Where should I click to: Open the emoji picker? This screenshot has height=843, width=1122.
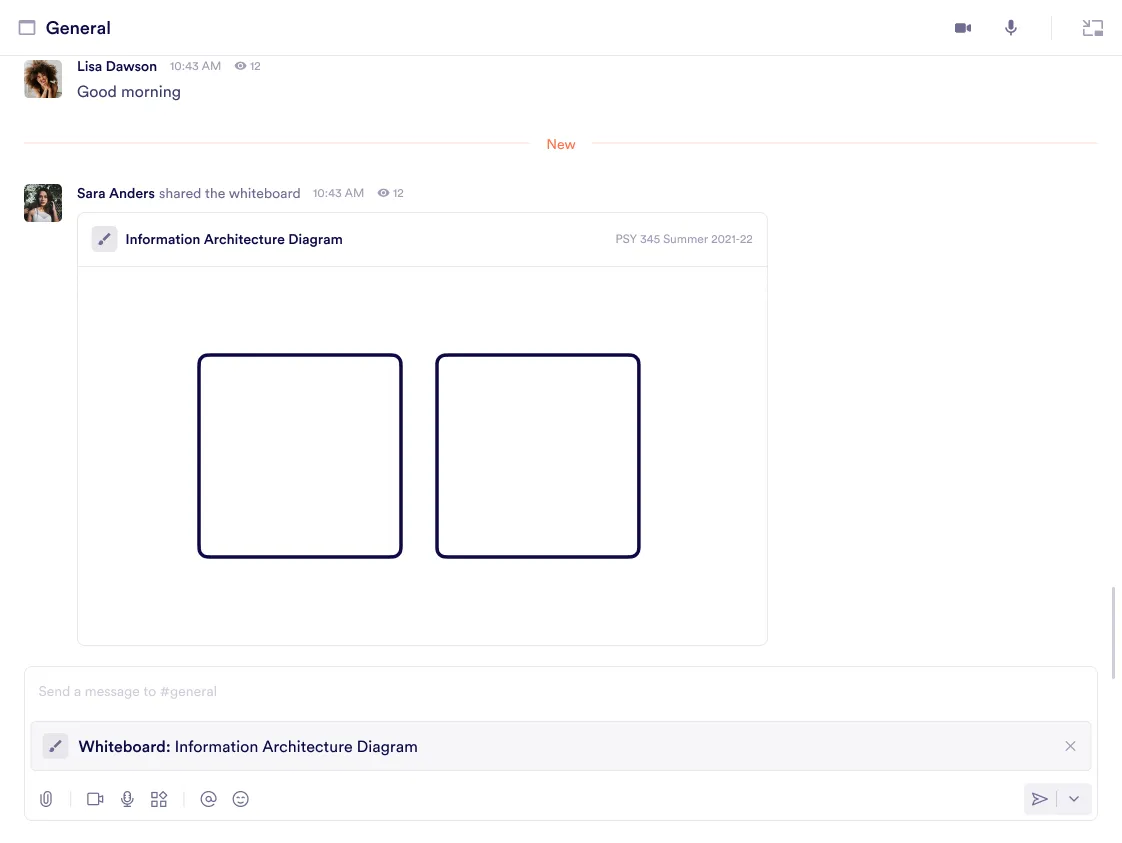[x=240, y=799]
